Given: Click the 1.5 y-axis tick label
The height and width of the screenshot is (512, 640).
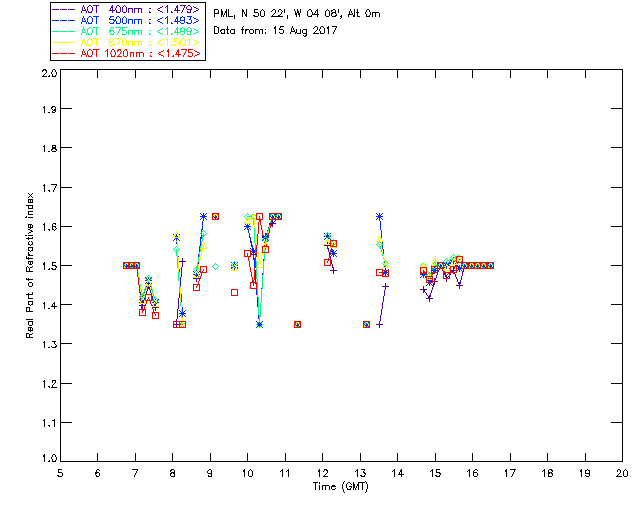Looking at the screenshot, I should click(x=49, y=266).
